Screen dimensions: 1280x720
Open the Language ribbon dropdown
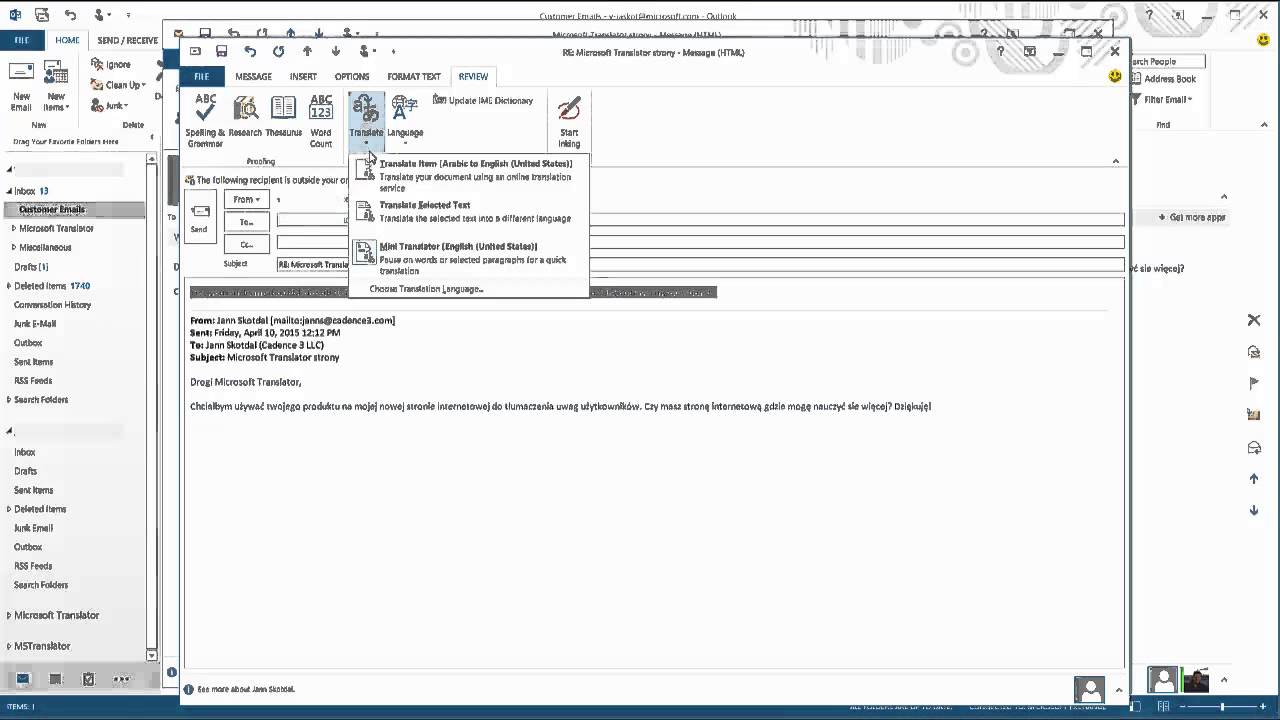[405, 119]
